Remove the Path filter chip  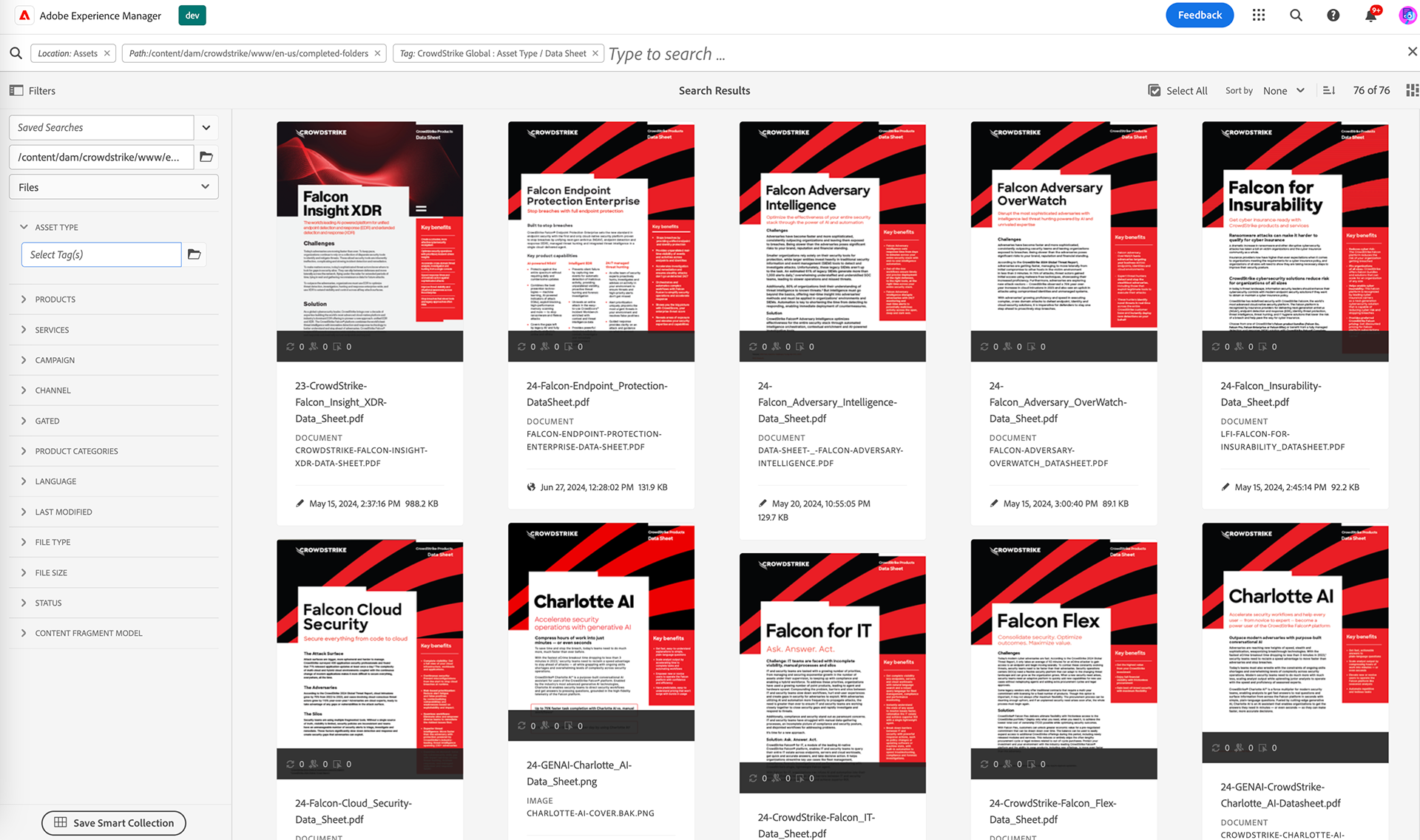coord(377,53)
